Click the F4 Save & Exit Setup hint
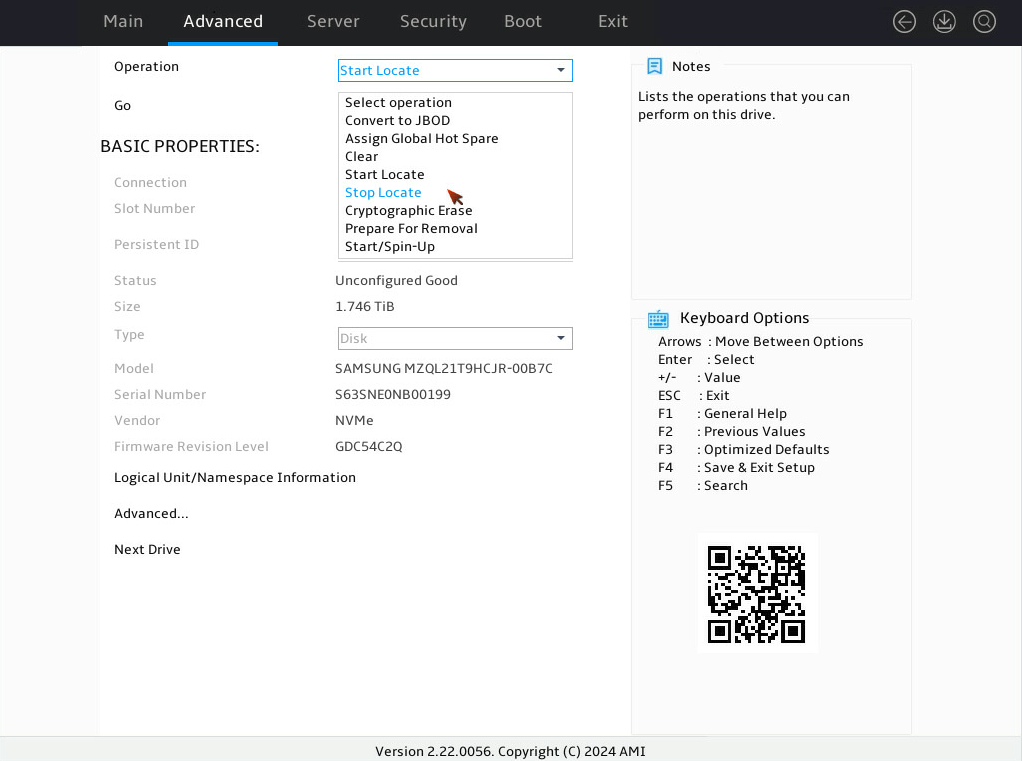Image resolution: width=1022 pixels, height=761 pixels. click(737, 468)
